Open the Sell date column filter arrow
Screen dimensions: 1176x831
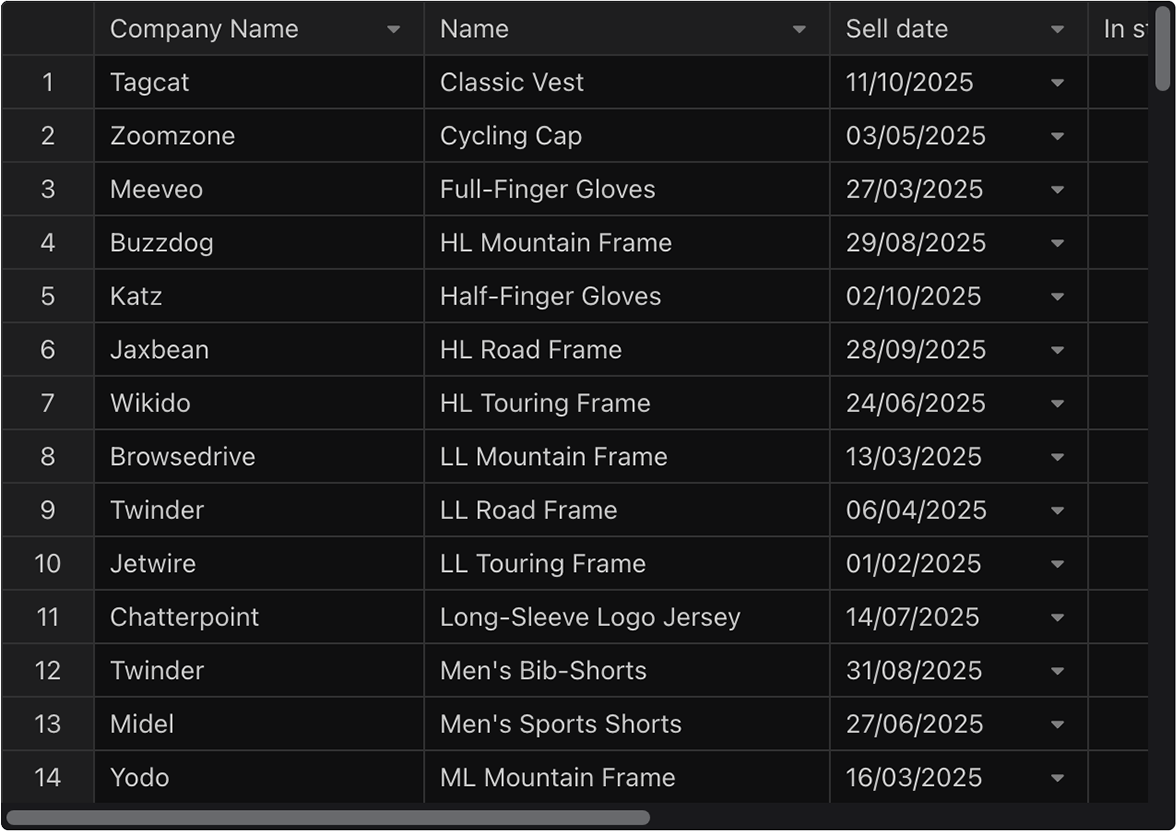point(1057,29)
